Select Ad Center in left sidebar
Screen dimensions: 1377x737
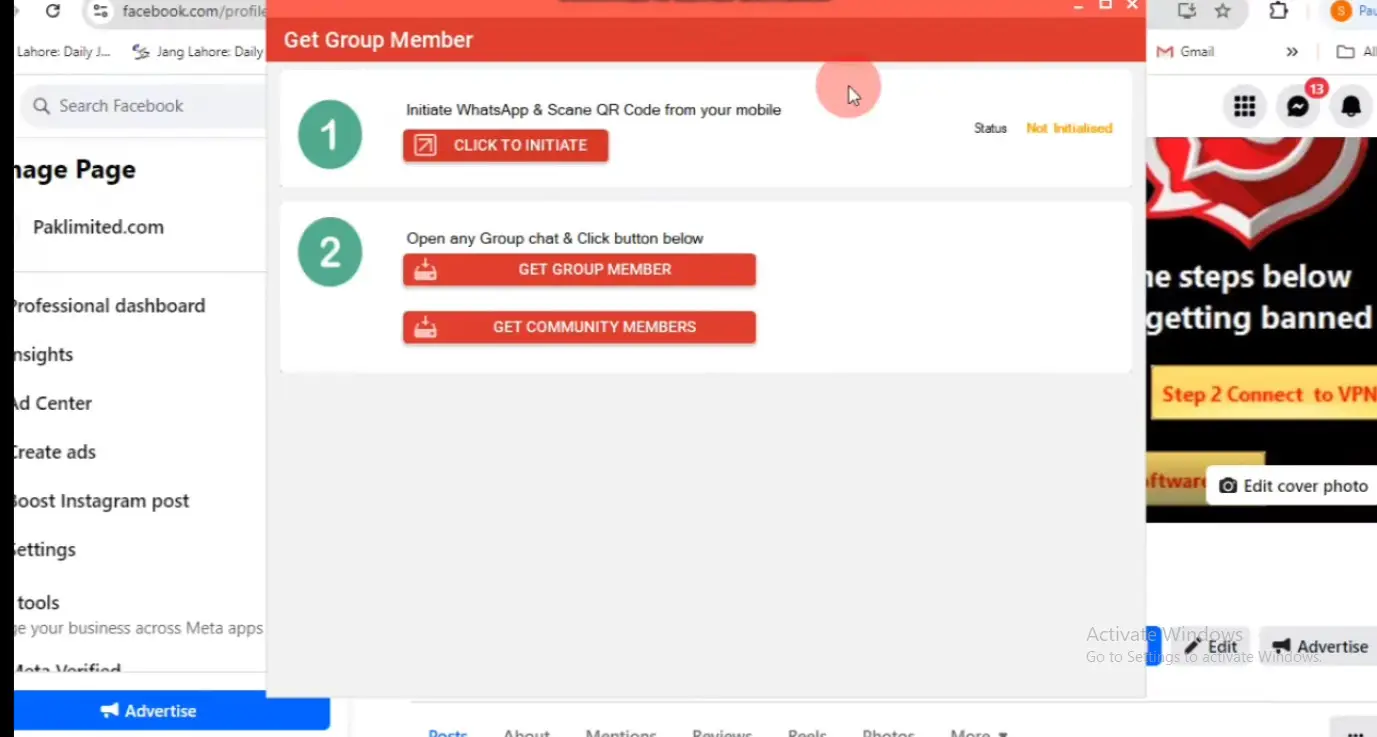[x=52, y=403]
